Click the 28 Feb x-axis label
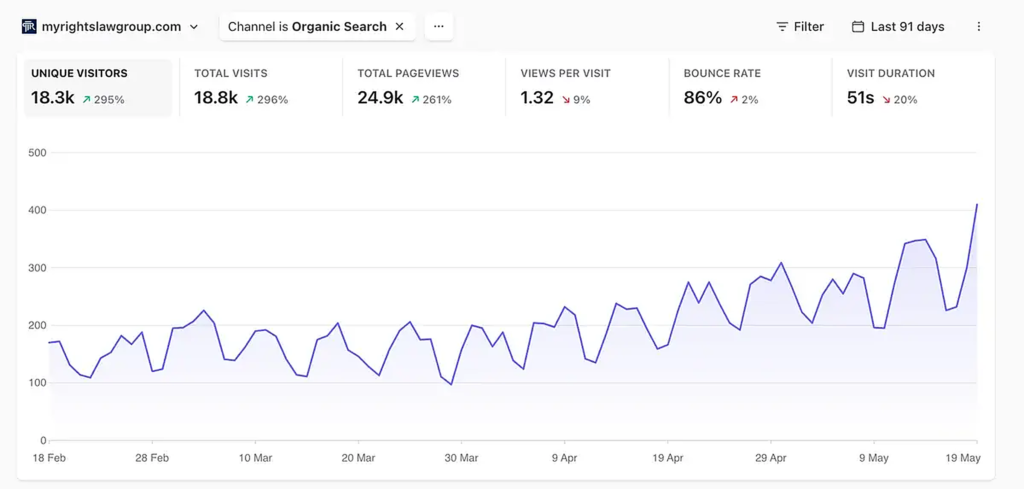This screenshot has height=489, width=1024. 152,458
